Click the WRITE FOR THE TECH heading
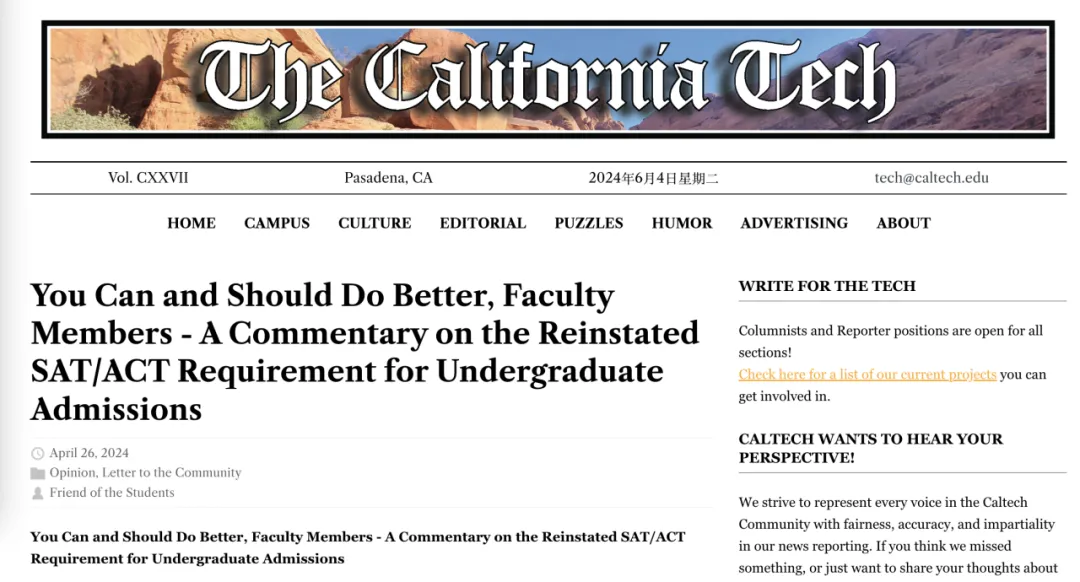Screen dimensions: 1080x582 pyautogui.click(x=827, y=286)
